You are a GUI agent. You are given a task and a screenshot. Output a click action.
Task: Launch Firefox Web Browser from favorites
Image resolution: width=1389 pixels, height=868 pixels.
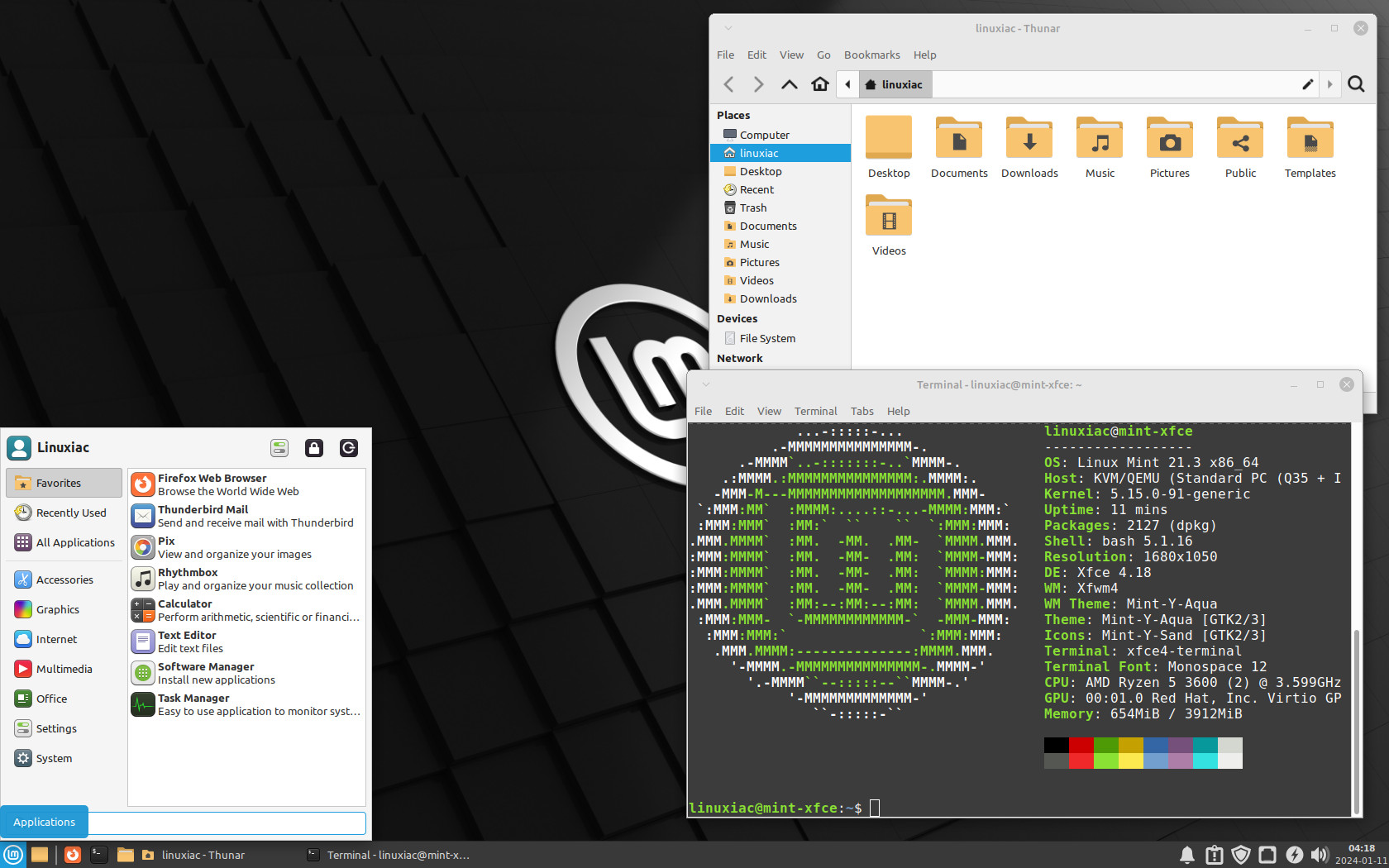[246, 484]
